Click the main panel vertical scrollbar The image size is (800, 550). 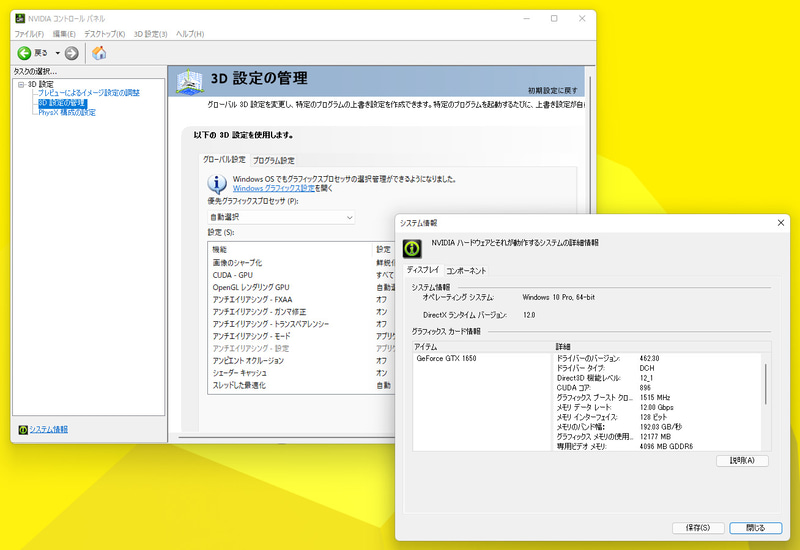590,143
